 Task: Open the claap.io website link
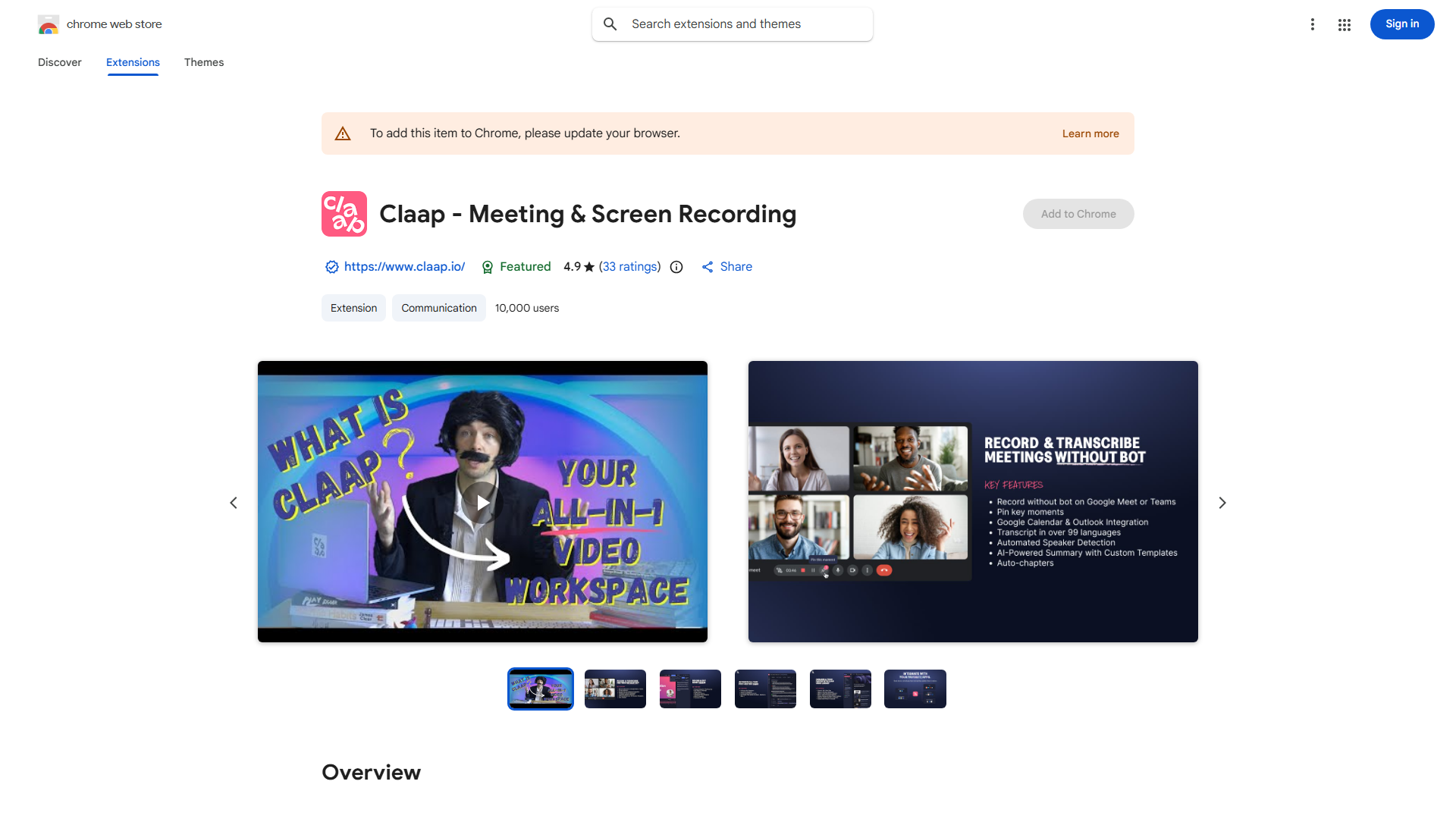click(x=404, y=267)
